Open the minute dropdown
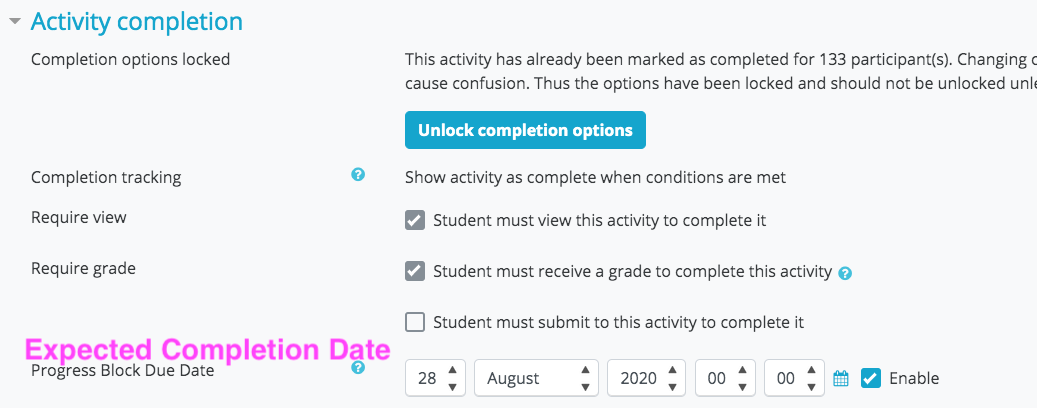The height and width of the screenshot is (408, 1037). pyautogui.click(x=794, y=378)
